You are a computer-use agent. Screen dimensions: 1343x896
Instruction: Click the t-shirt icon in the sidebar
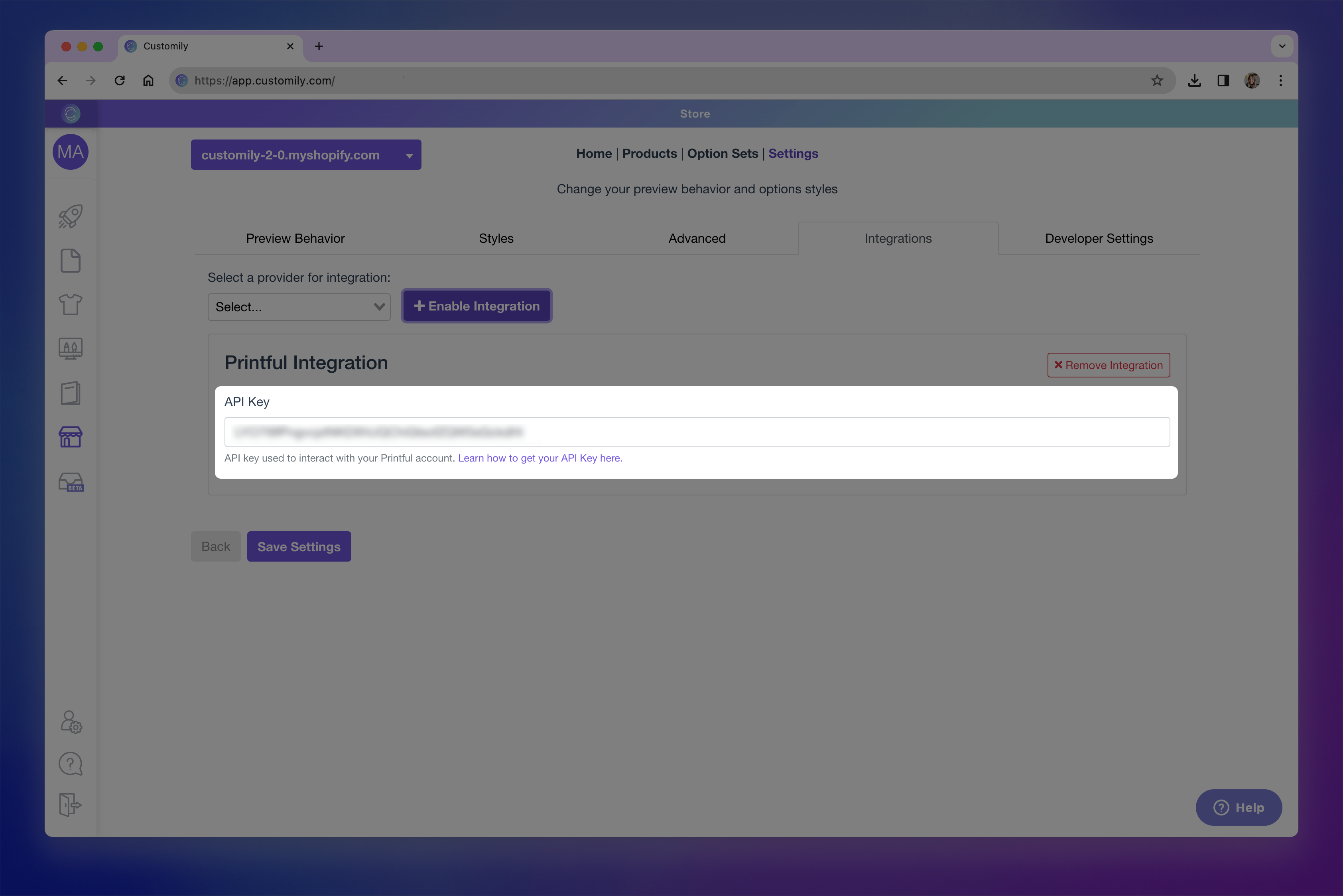click(x=70, y=304)
